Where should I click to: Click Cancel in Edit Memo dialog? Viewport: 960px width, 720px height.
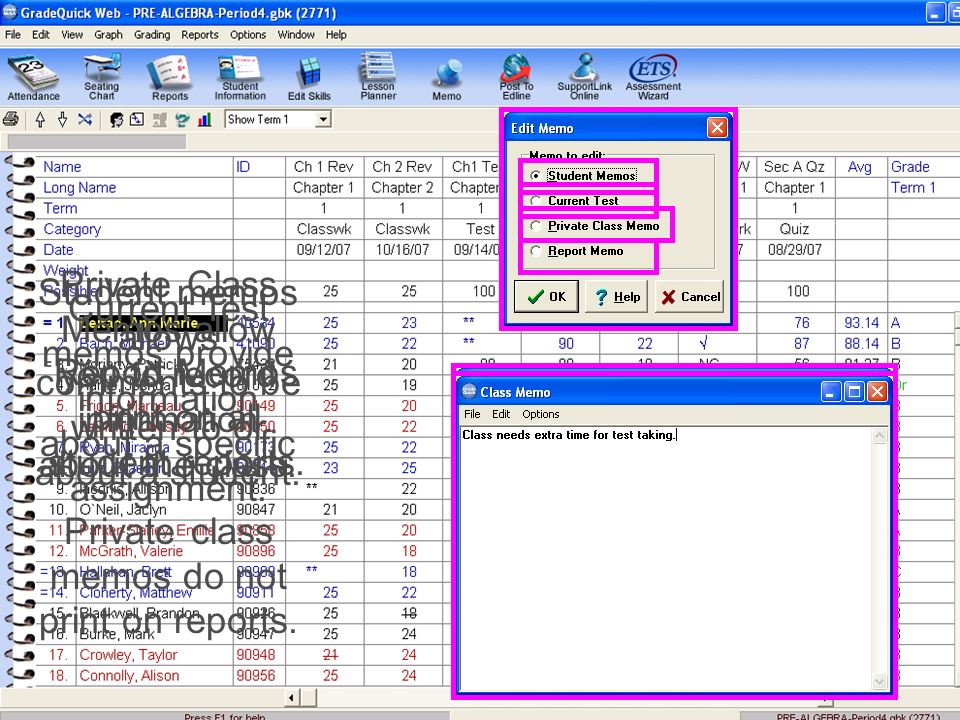[689, 297]
